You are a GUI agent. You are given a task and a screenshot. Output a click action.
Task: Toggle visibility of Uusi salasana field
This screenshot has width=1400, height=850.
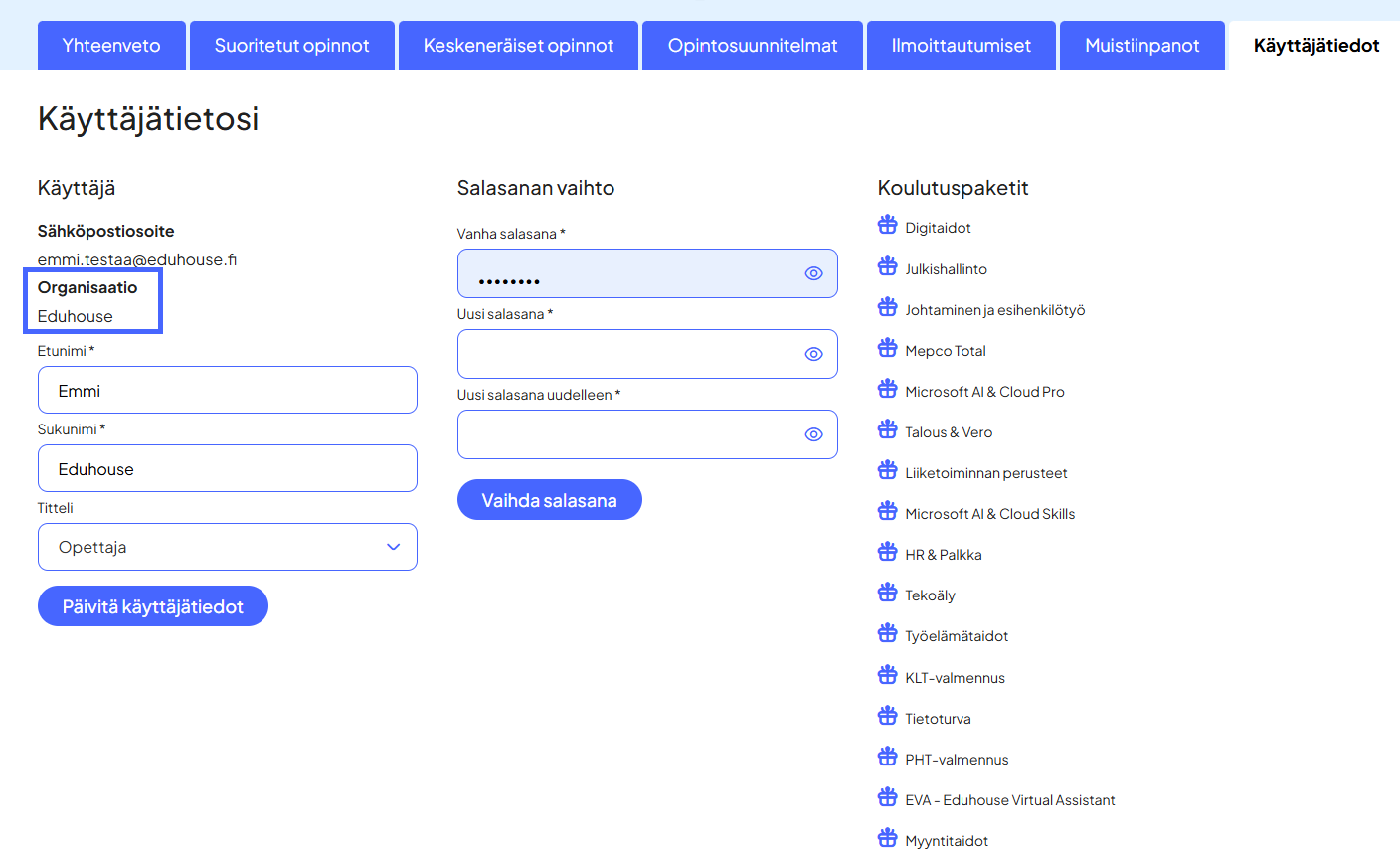813,354
